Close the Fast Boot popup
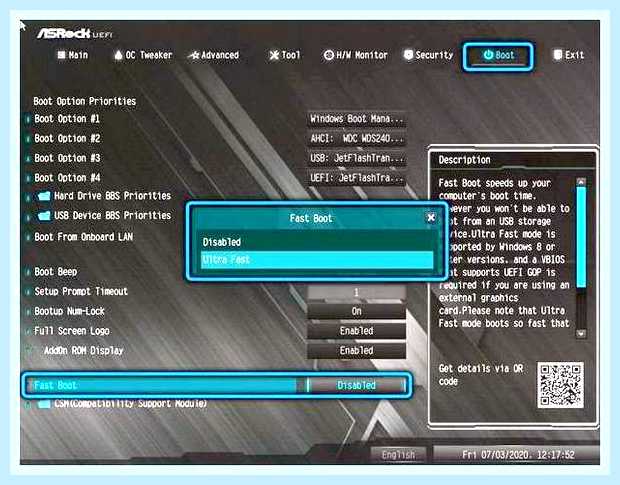The height and width of the screenshot is (485, 620). click(x=431, y=217)
